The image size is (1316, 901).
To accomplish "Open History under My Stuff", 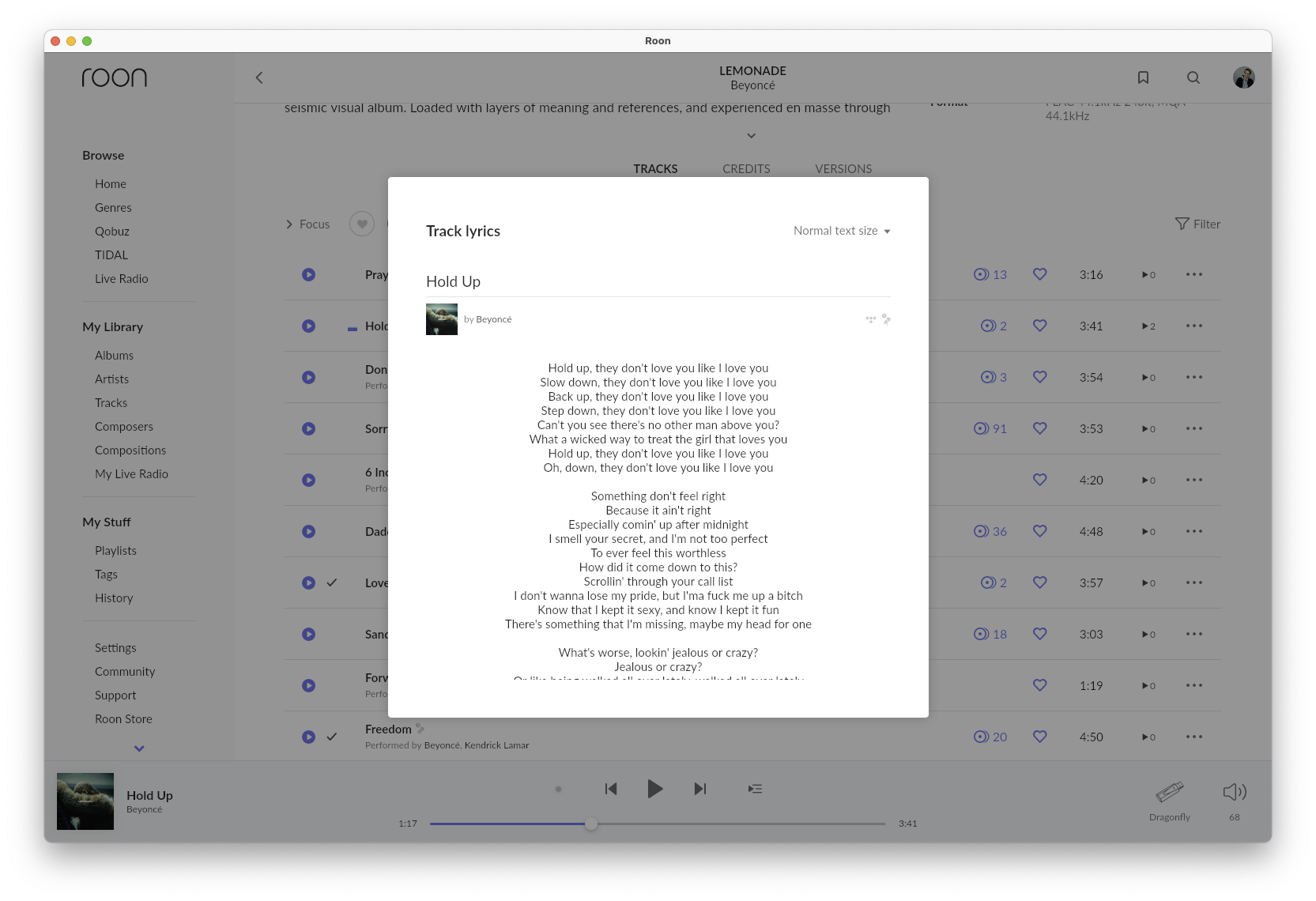I will [x=114, y=598].
